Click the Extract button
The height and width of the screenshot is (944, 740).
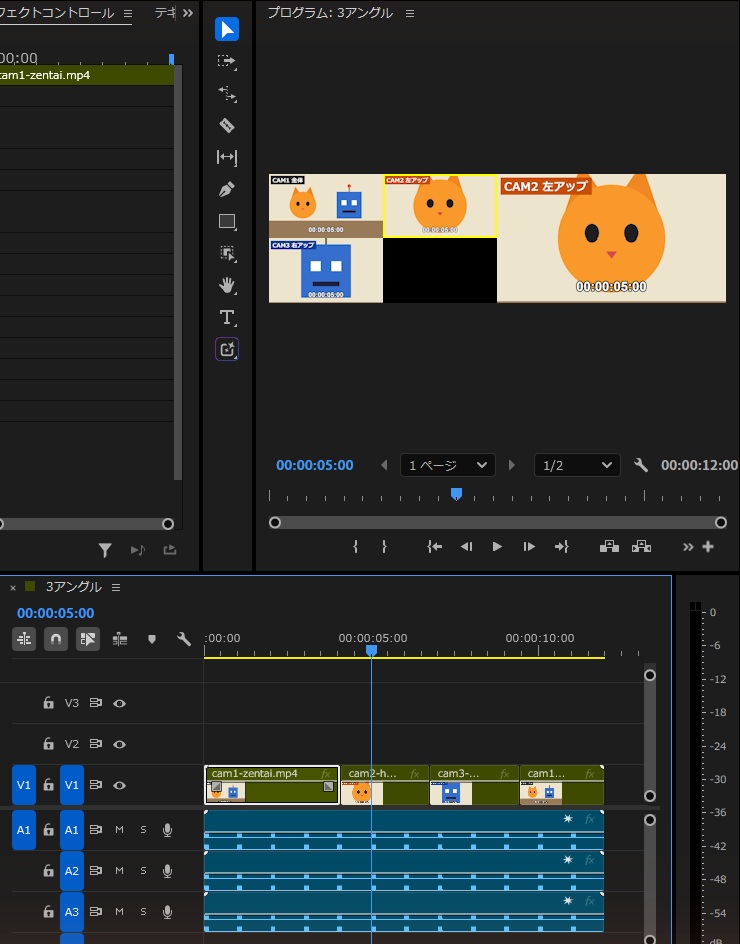pos(641,546)
